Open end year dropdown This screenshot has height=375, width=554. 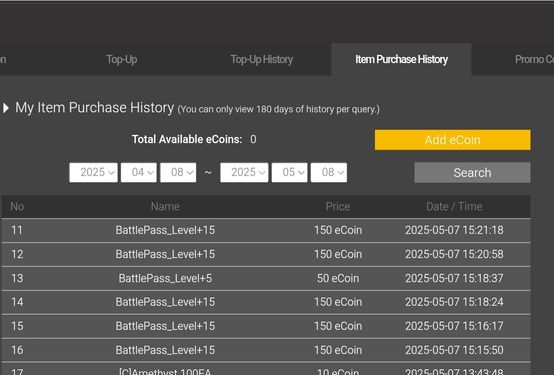click(x=244, y=172)
